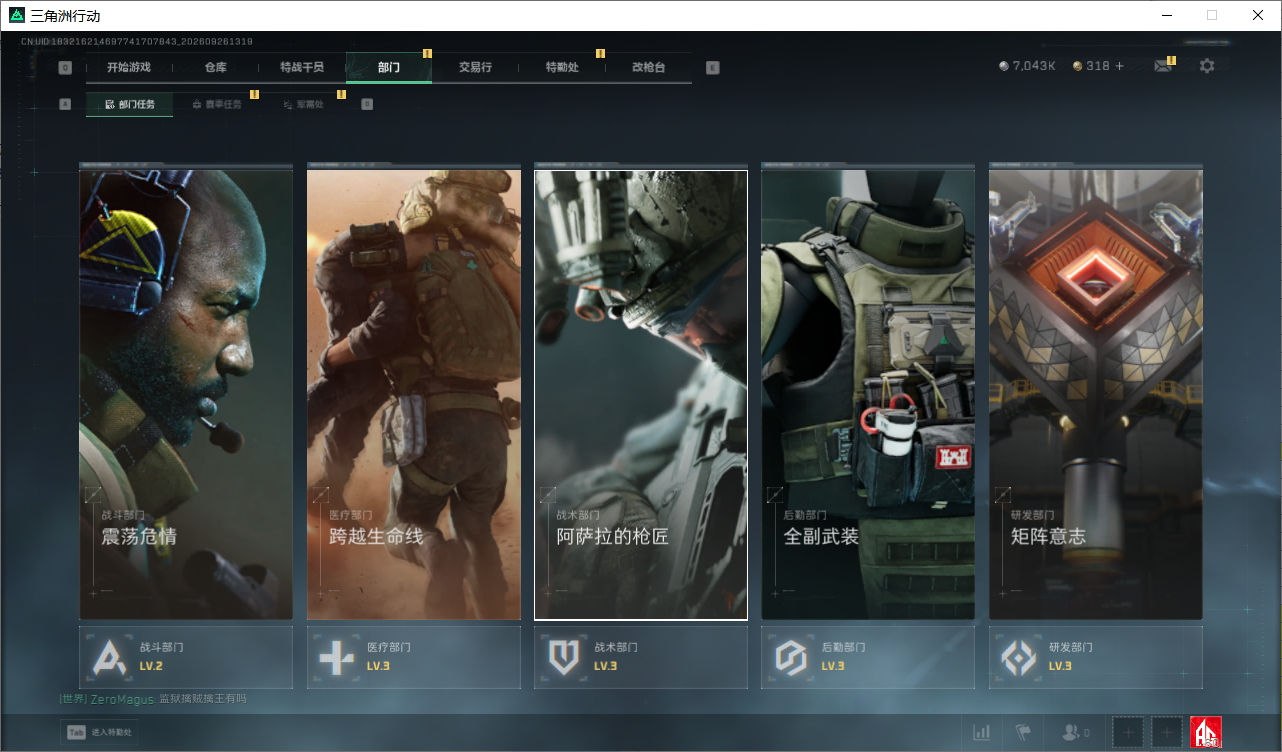Click the CN UID text at top left
Viewport: 1282px width, 752px height.
click(x=137, y=42)
